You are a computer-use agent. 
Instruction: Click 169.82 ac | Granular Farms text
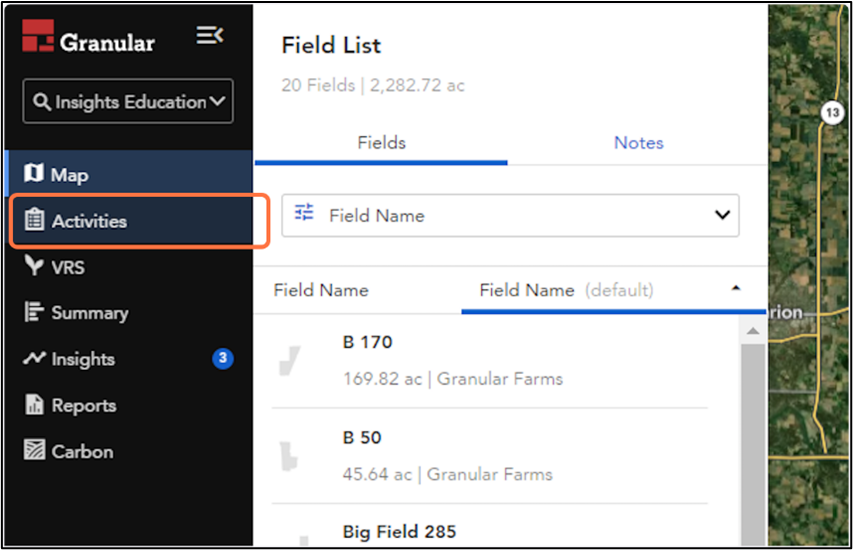pyautogui.click(x=453, y=379)
